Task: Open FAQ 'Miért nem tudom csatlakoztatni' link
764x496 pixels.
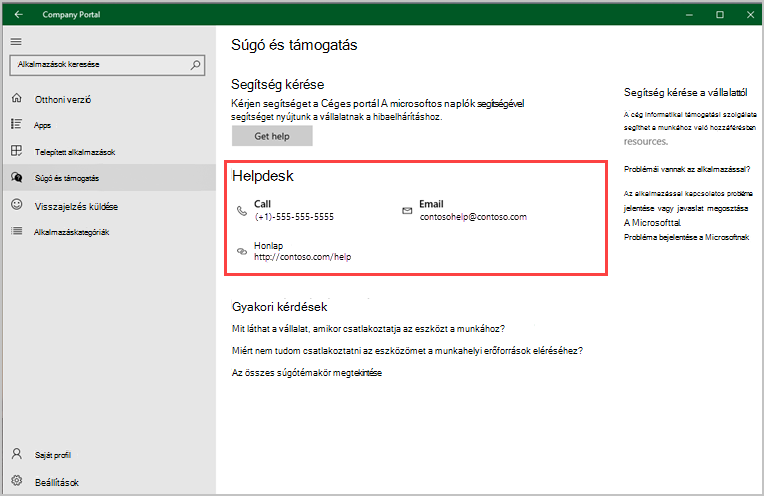Action: coord(407,351)
